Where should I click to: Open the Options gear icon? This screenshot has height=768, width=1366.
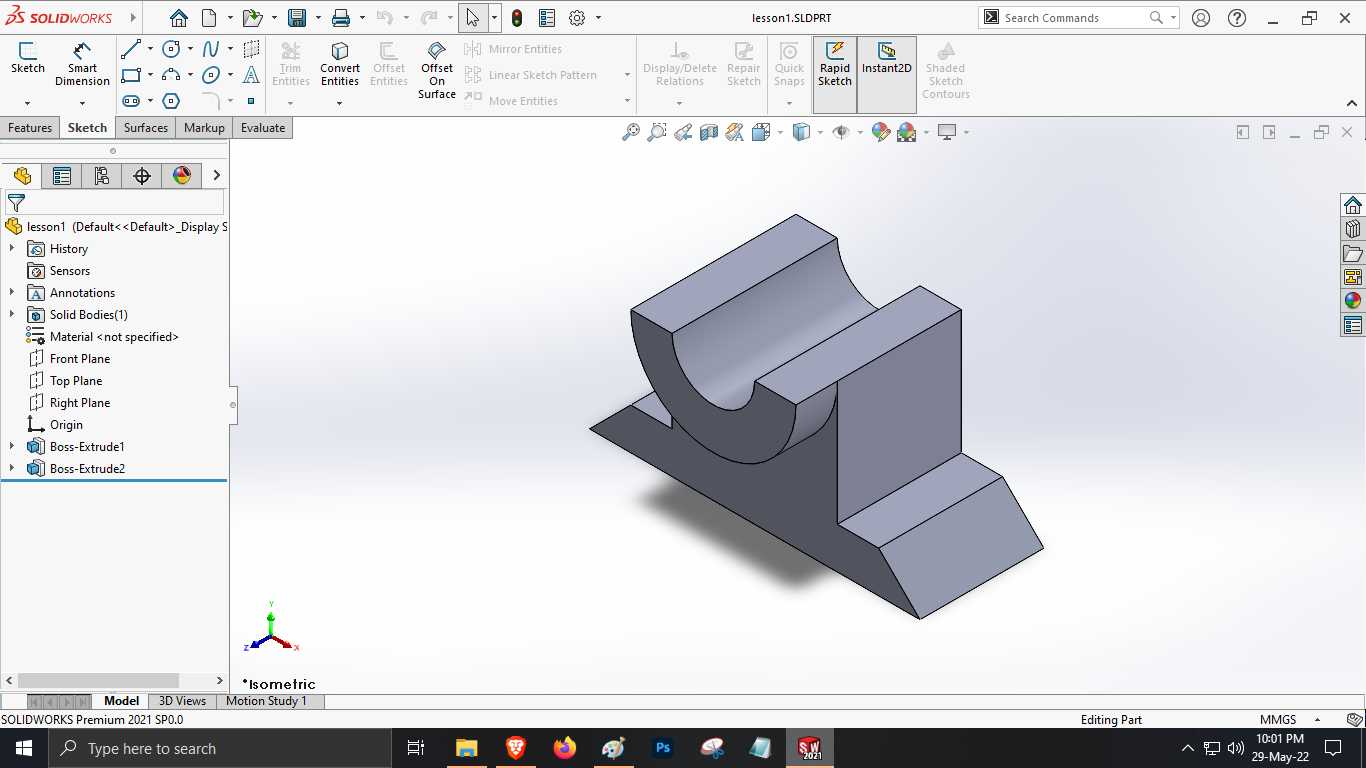click(577, 18)
